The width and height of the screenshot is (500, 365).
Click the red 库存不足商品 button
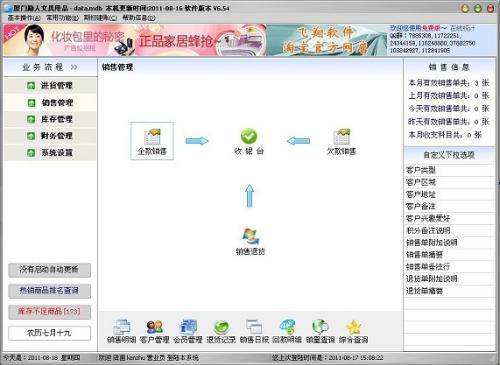(x=49, y=312)
